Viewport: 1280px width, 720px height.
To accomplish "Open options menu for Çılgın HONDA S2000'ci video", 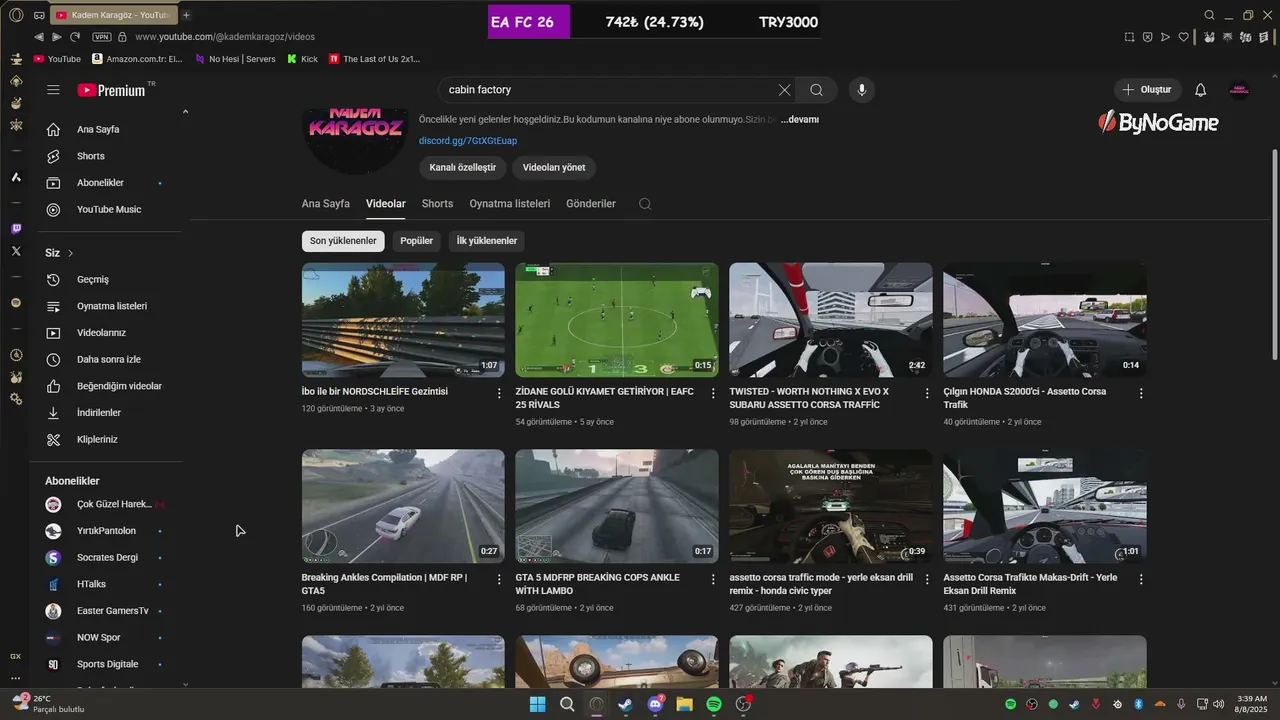I will [x=1141, y=394].
